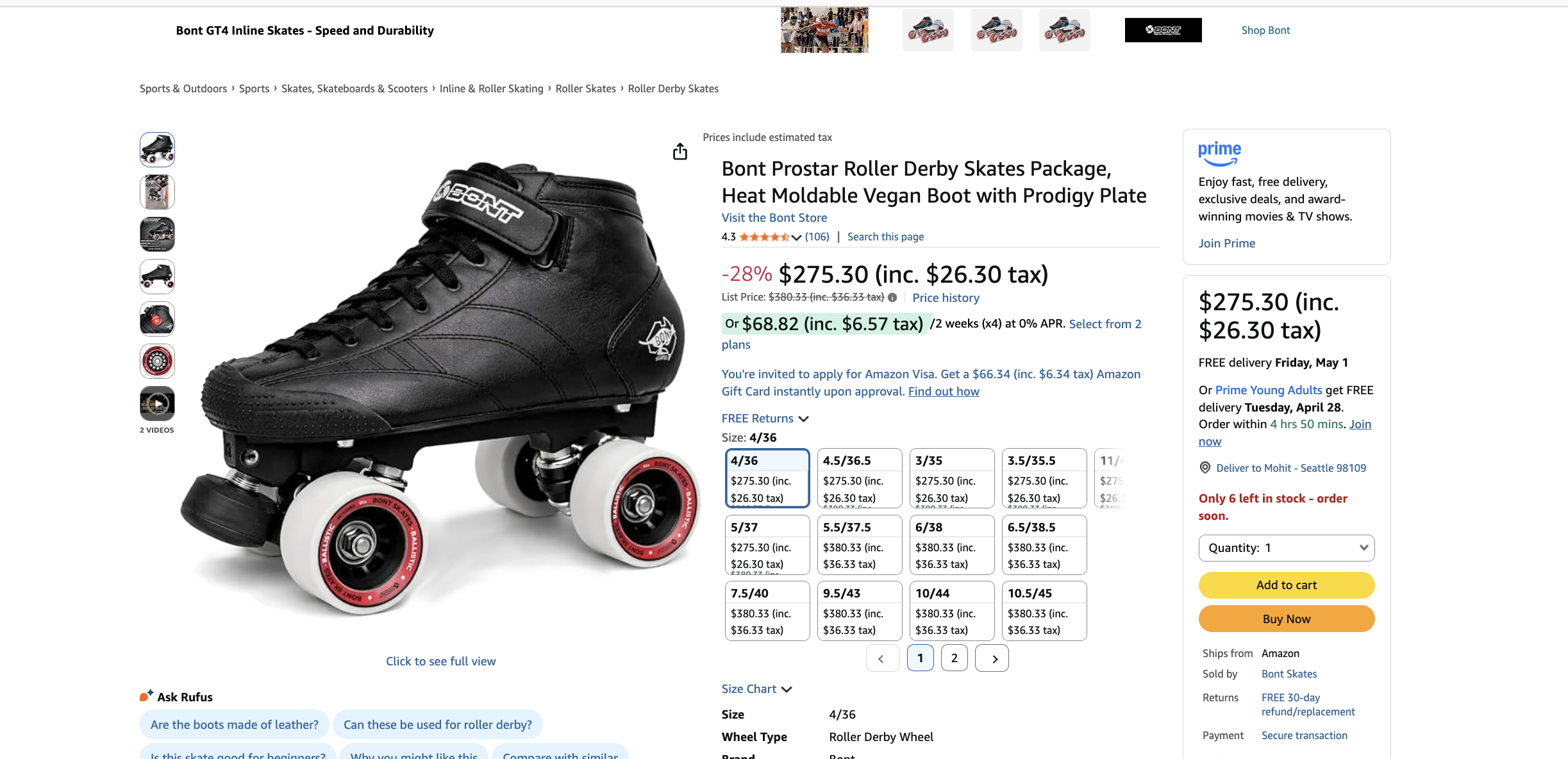Image resolution: width=1568 pixels, height=759 pixels.
Task: Click the info icon next to List Price
Action: (893, 297)
